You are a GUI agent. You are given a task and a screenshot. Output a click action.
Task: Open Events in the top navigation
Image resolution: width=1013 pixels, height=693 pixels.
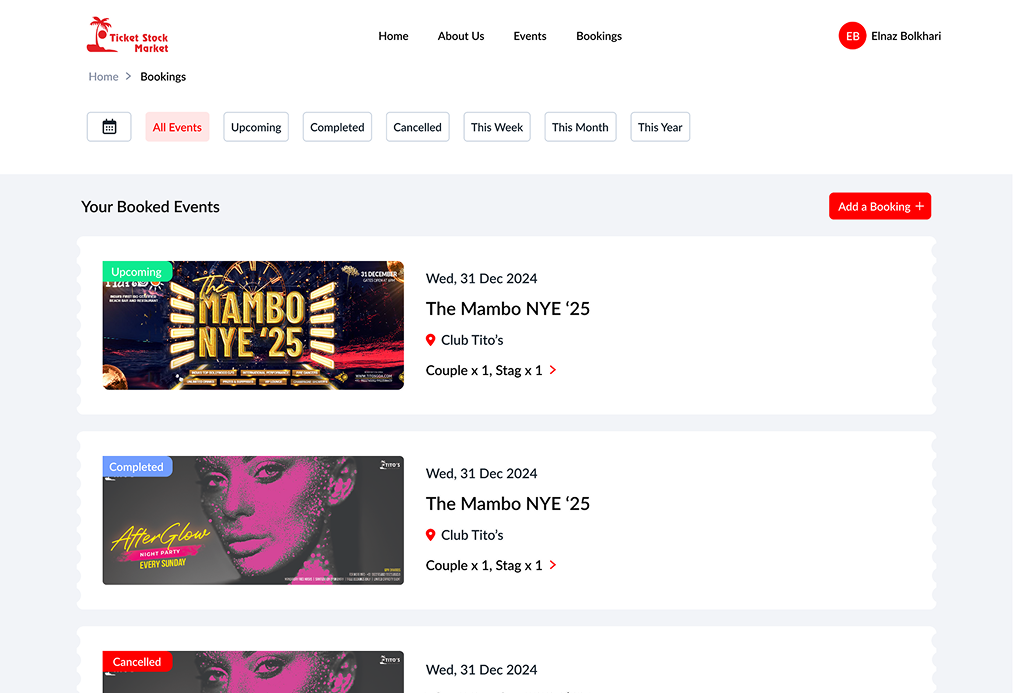(x=530, y=36)
